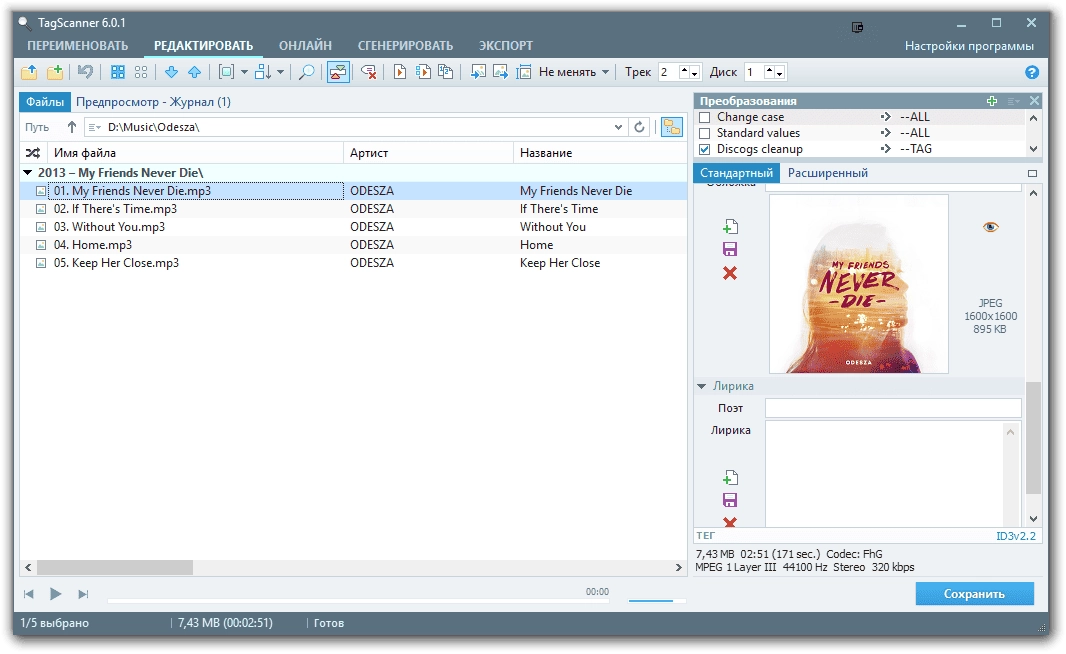The image size is (1066, 654).
Task: Open the Не менять dropdown
Action: click(574, 72)
